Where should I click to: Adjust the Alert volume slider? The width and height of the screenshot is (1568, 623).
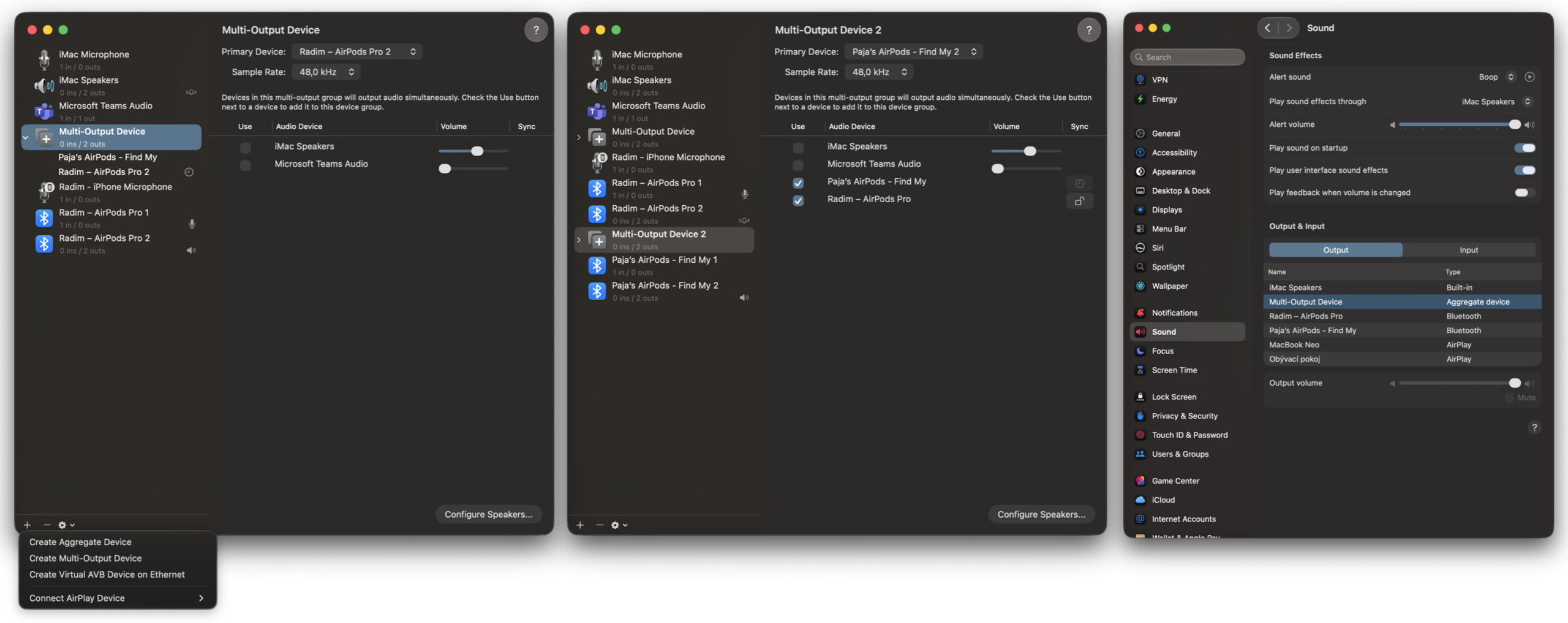(1460, 124)
